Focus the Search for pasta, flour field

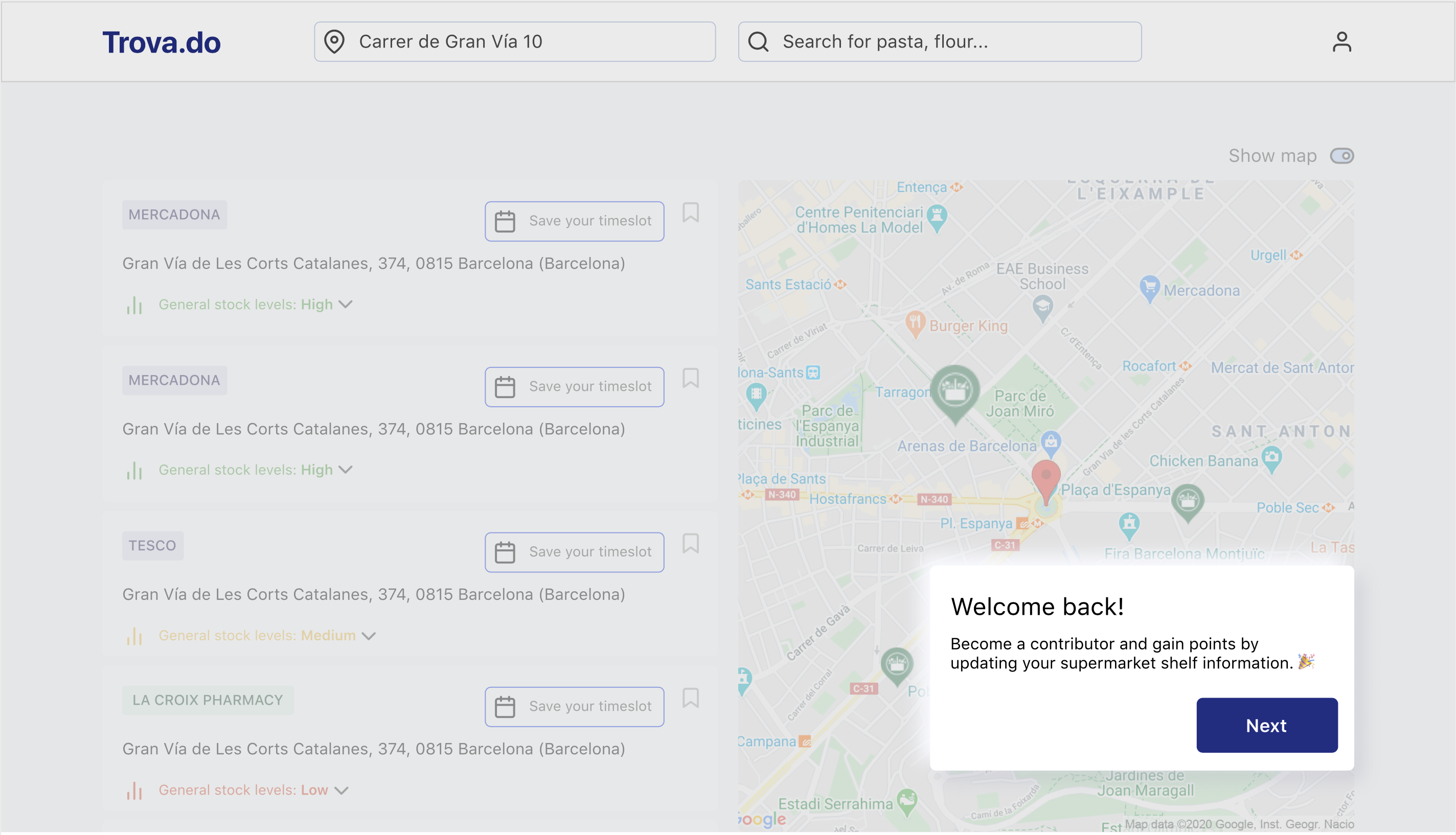pyautogui.click(x=940, y=41)
